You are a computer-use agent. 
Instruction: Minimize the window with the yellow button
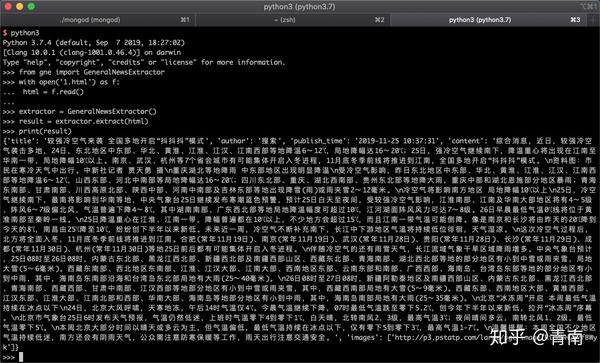point(20,7)
